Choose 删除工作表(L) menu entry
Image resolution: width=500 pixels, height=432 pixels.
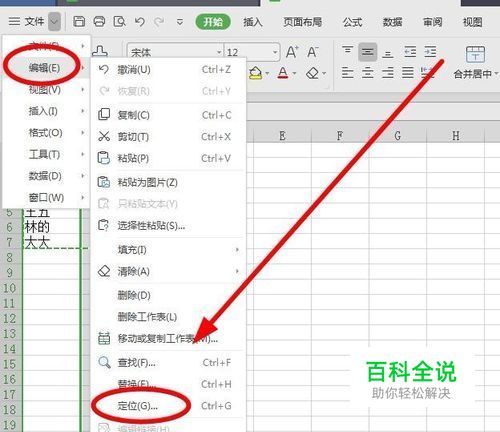pos(168,317)
